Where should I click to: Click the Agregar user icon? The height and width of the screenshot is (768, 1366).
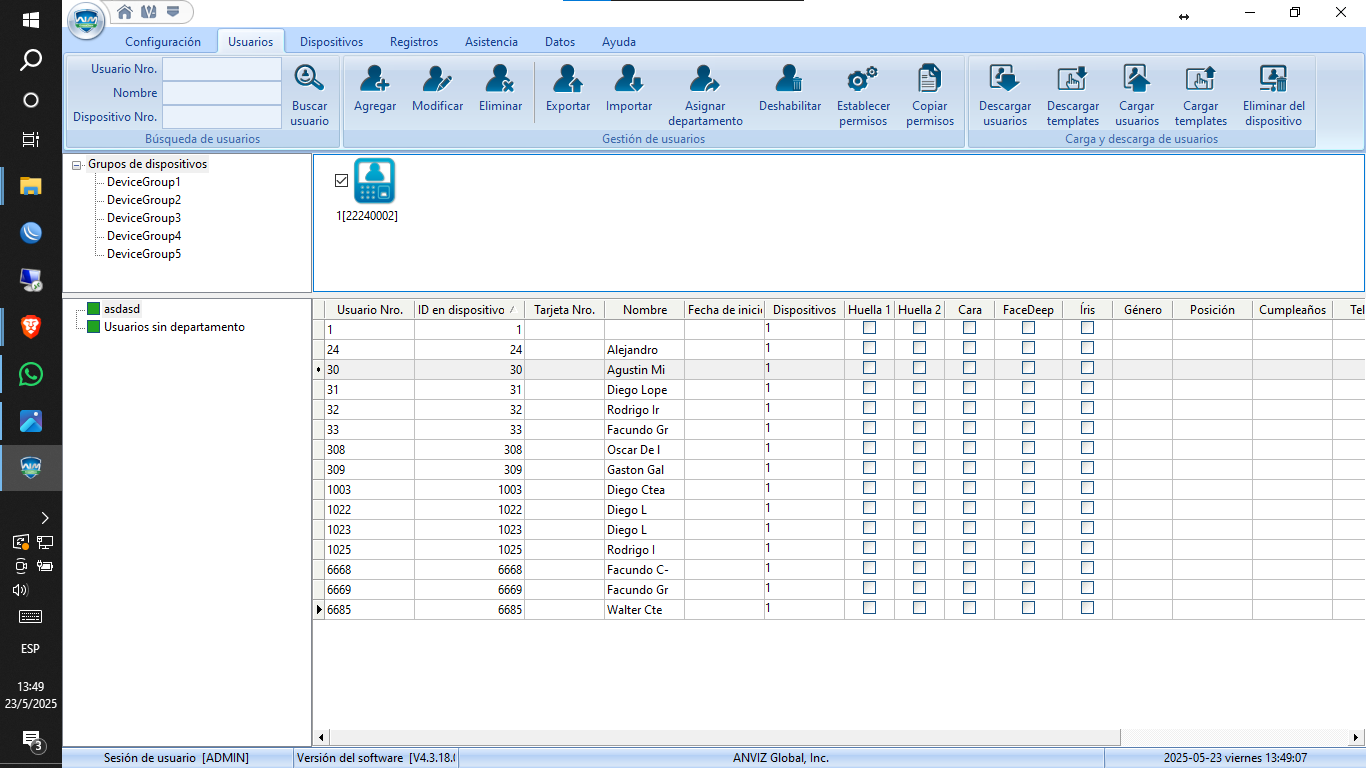point(375,79)
